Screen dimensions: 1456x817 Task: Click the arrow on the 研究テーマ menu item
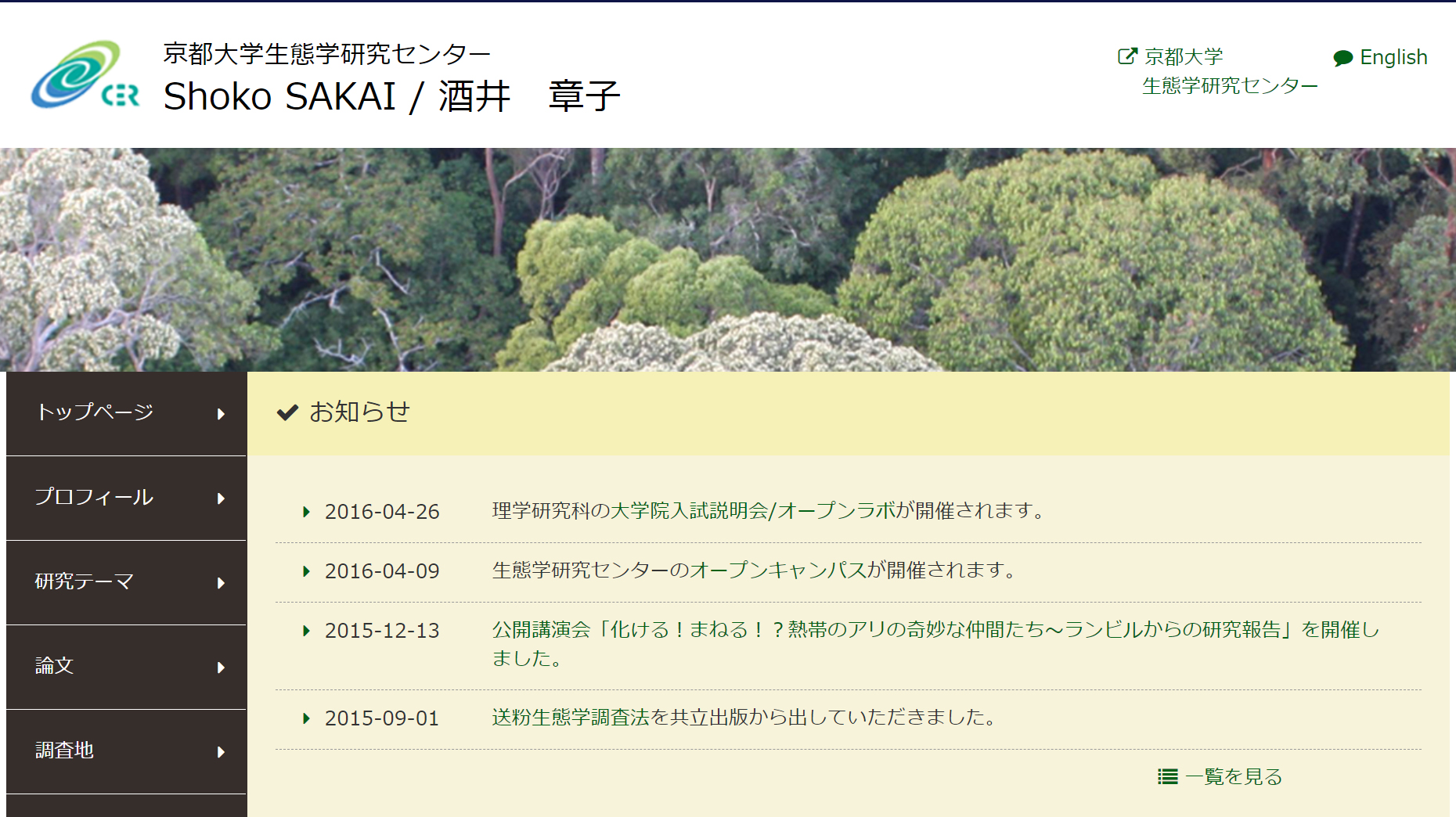(x=221, y=583)
